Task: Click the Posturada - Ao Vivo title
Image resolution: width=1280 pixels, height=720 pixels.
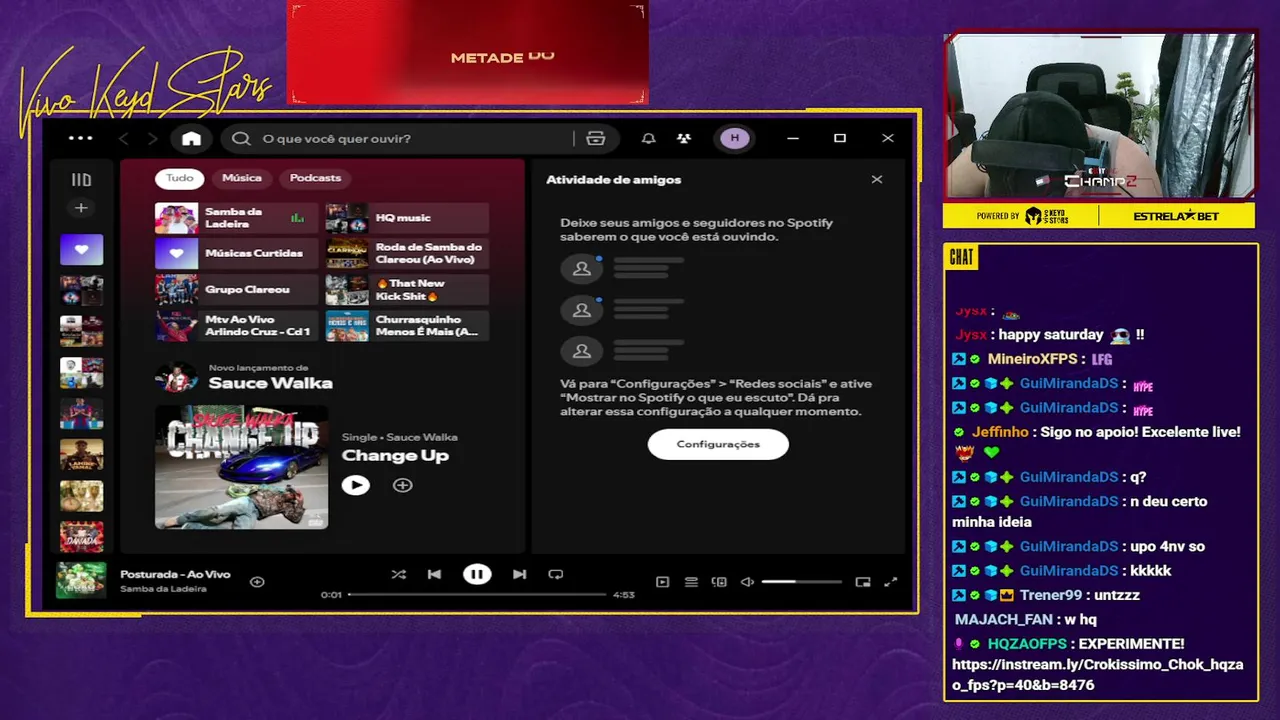Action: coord(175,574)
